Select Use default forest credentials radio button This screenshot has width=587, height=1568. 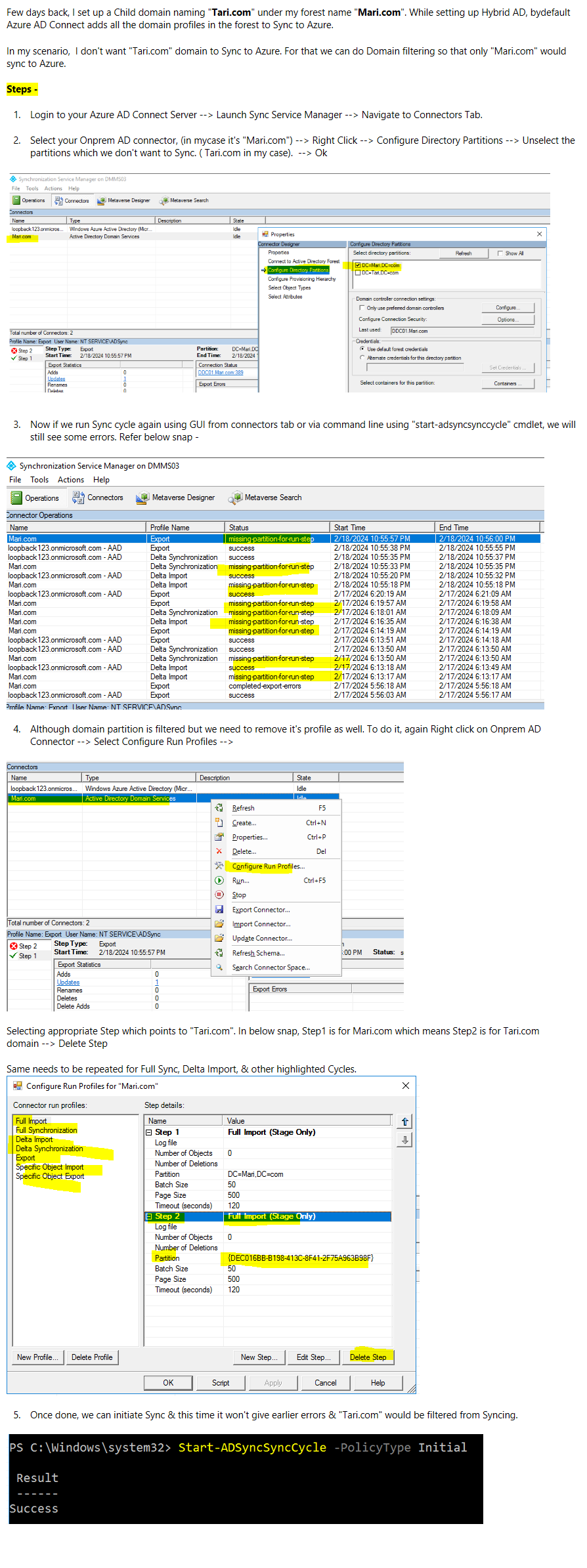tap(362, 349)
